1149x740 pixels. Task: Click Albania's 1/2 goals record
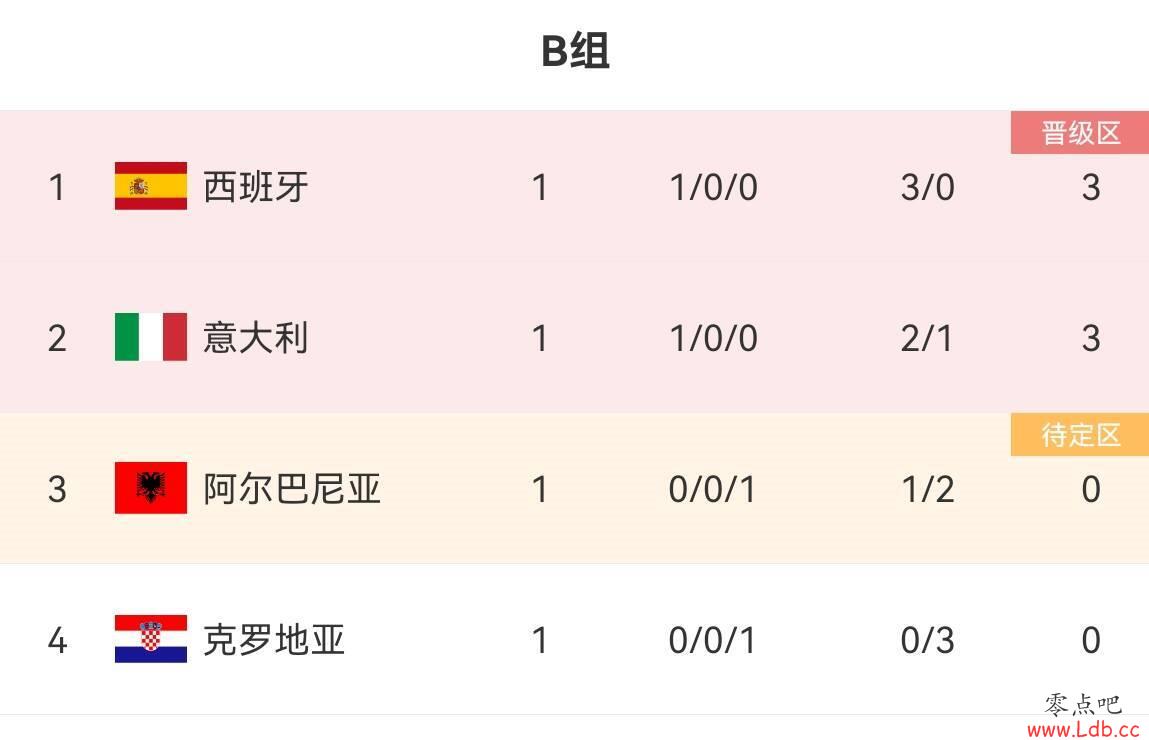coord(928,489)
